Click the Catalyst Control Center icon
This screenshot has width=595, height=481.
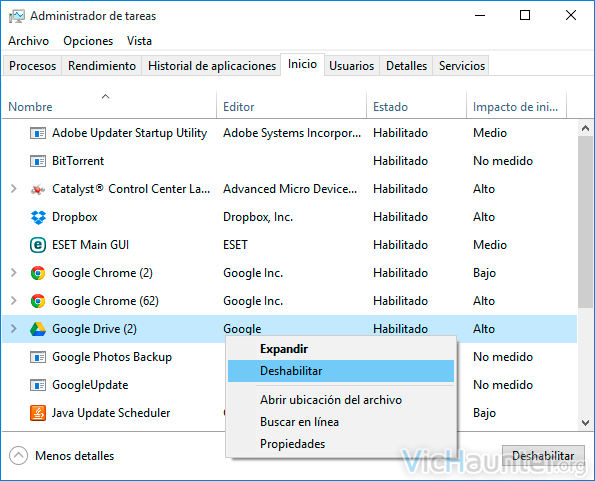pyautogui.click(x=38, y=189)
